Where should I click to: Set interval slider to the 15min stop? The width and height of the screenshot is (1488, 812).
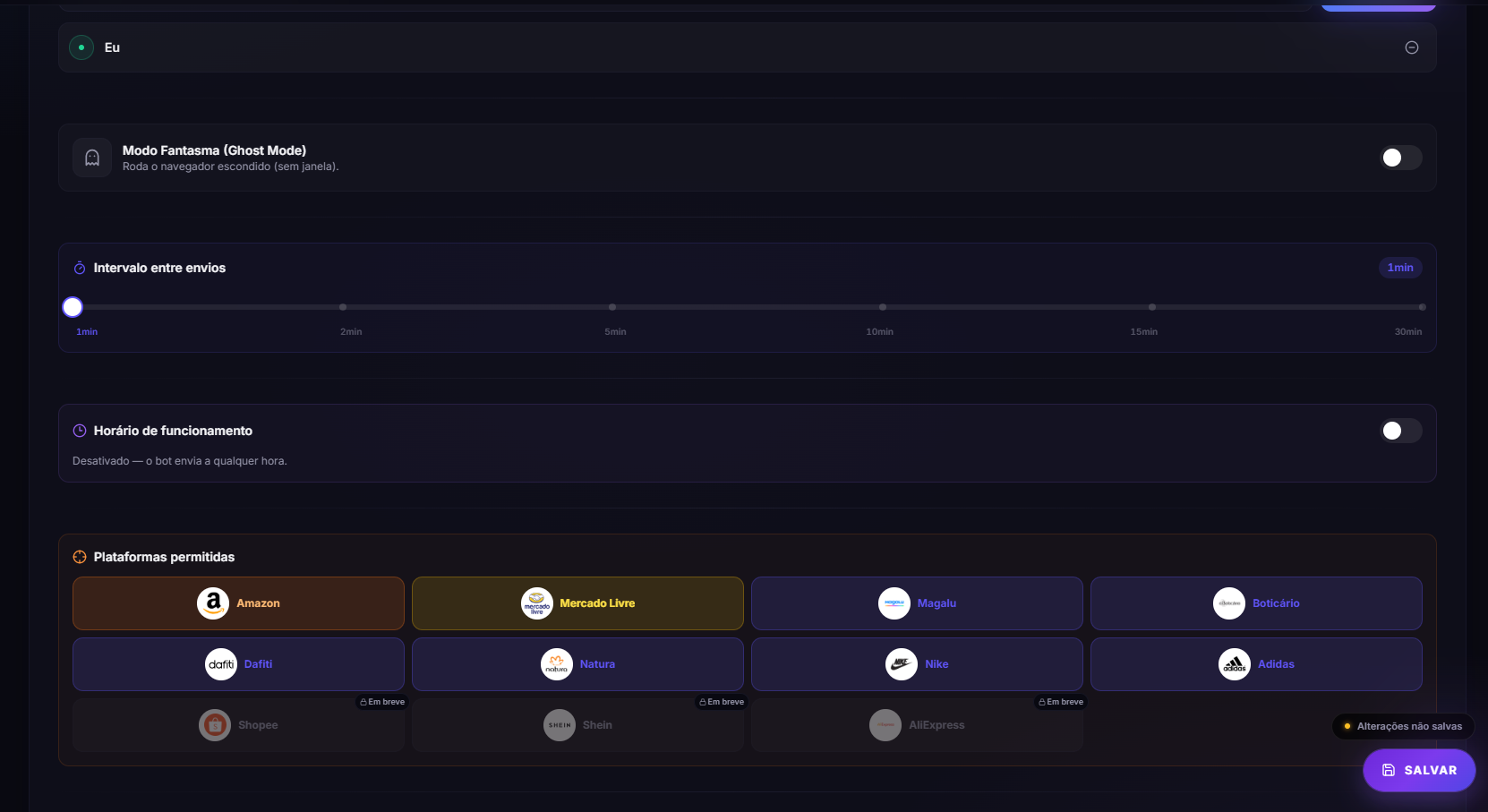[x=1152, y=307]
